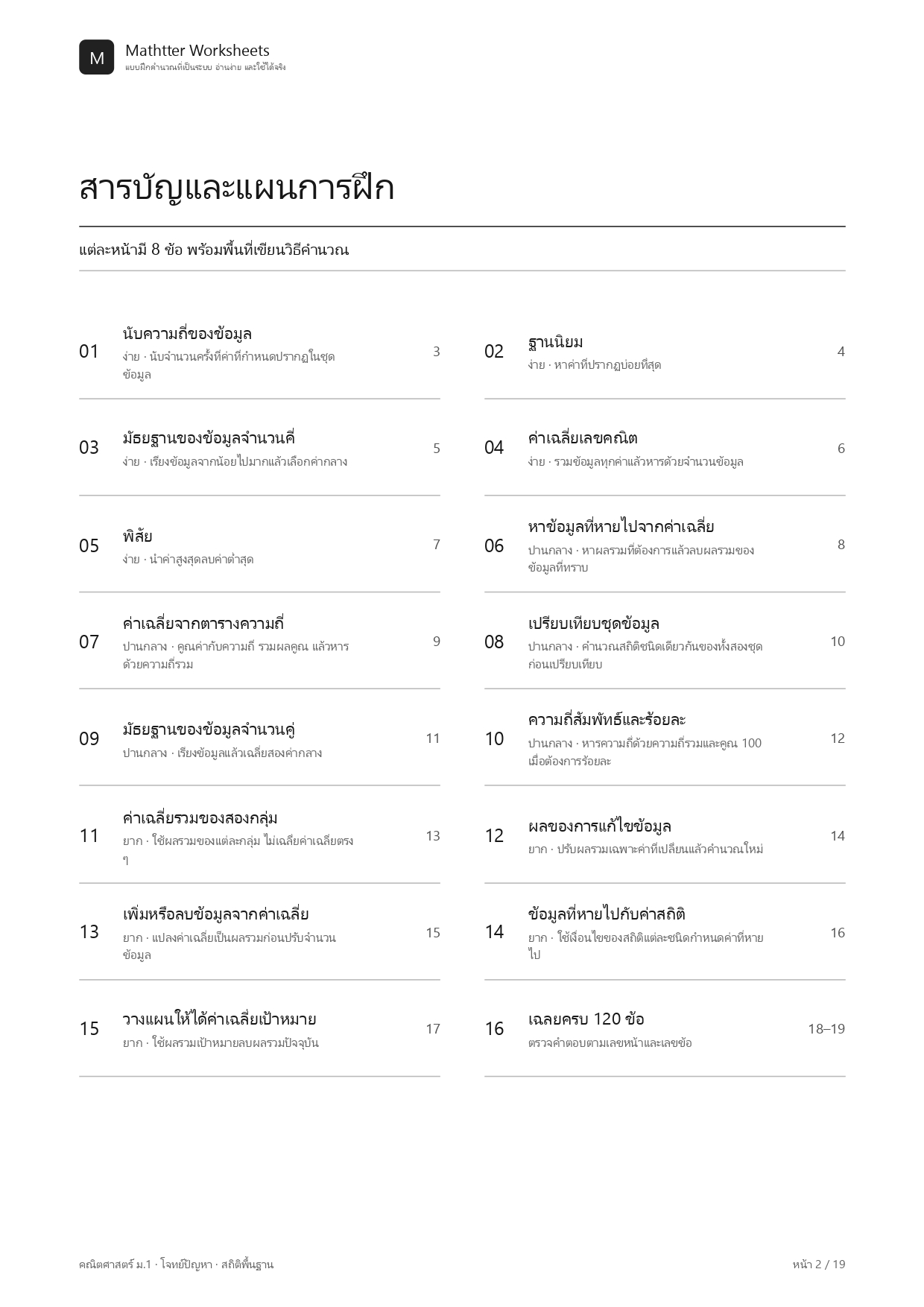
Task: Click the Mathtter 'M' logo icon
Action: click(x=97, y=57)
